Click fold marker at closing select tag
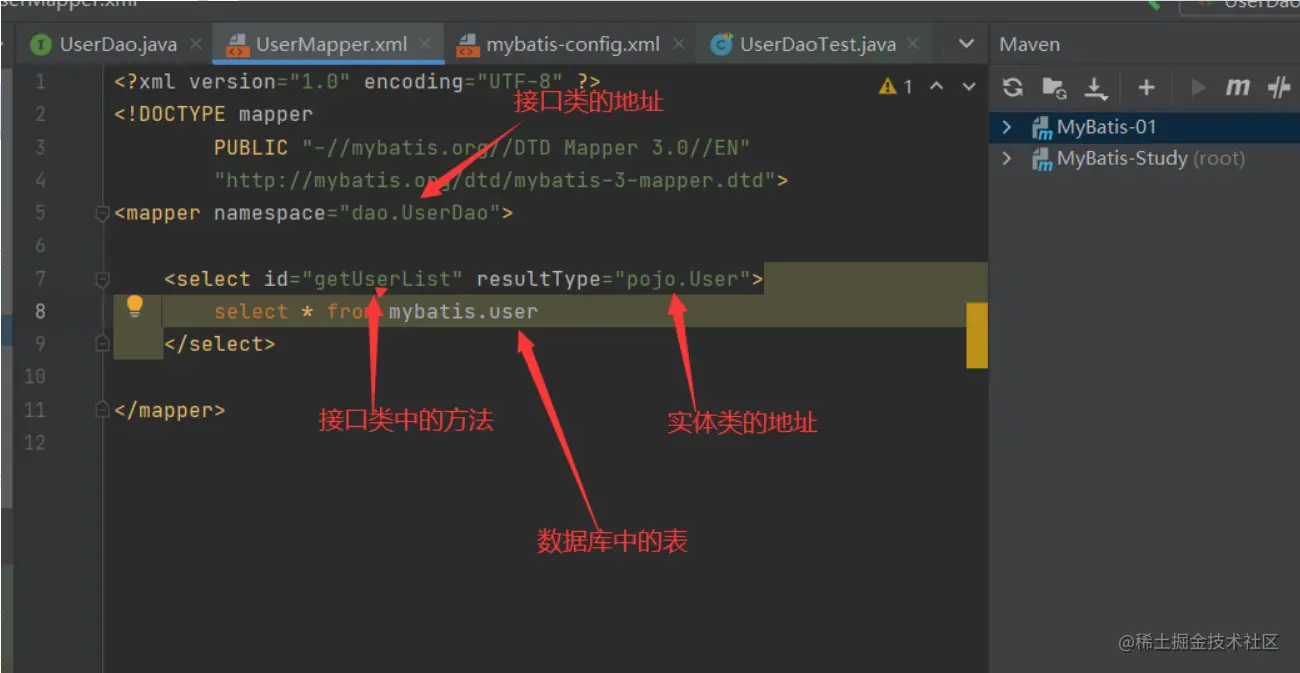1300x673 pixels. [x=102, y=344]
